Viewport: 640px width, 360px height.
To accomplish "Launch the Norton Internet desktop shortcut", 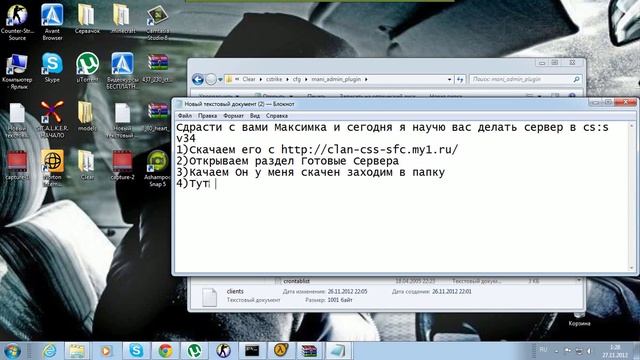I will (52, 168).
